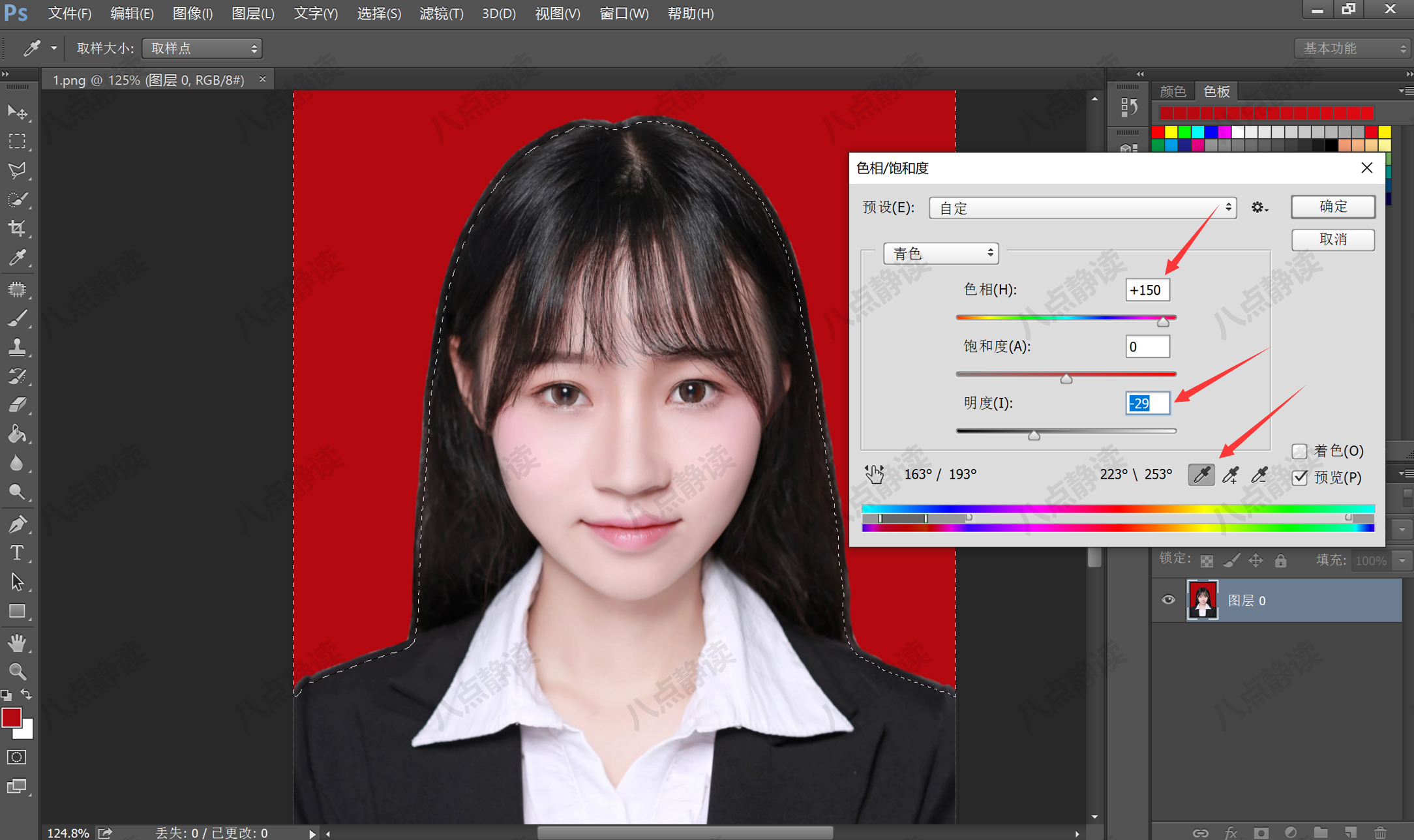Screen dimensions: 1414x840
Task: Click the 取消 button
Action: coord(1332,239)
